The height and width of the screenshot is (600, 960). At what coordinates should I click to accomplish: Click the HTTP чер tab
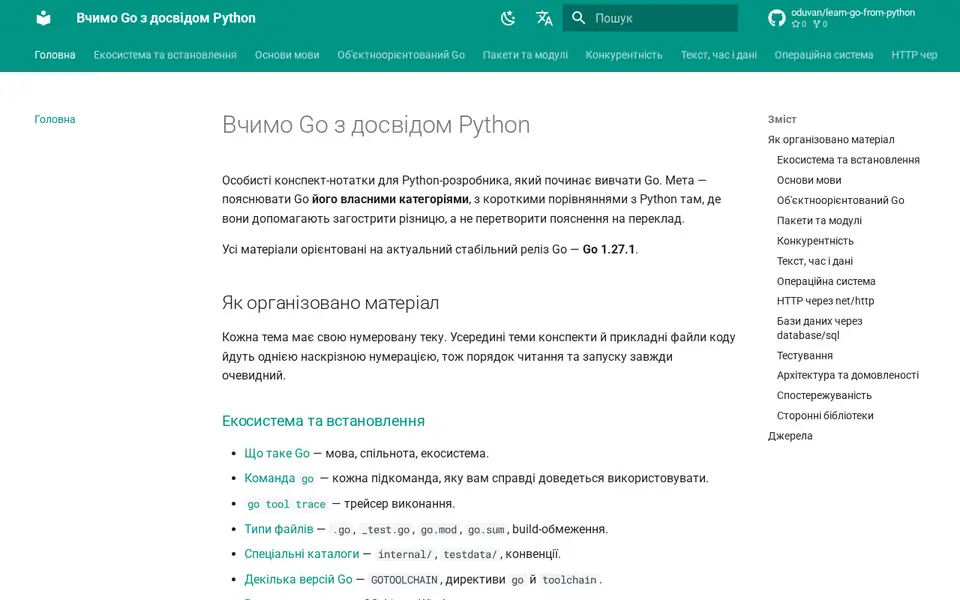pyautogui.click(x=914, y=54)
